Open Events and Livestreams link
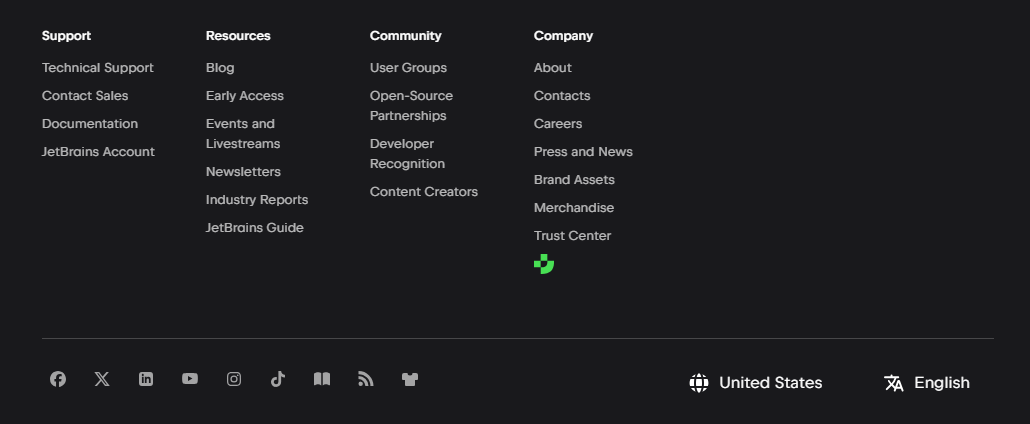This screenshot has height=424, width=1030. 243,133
